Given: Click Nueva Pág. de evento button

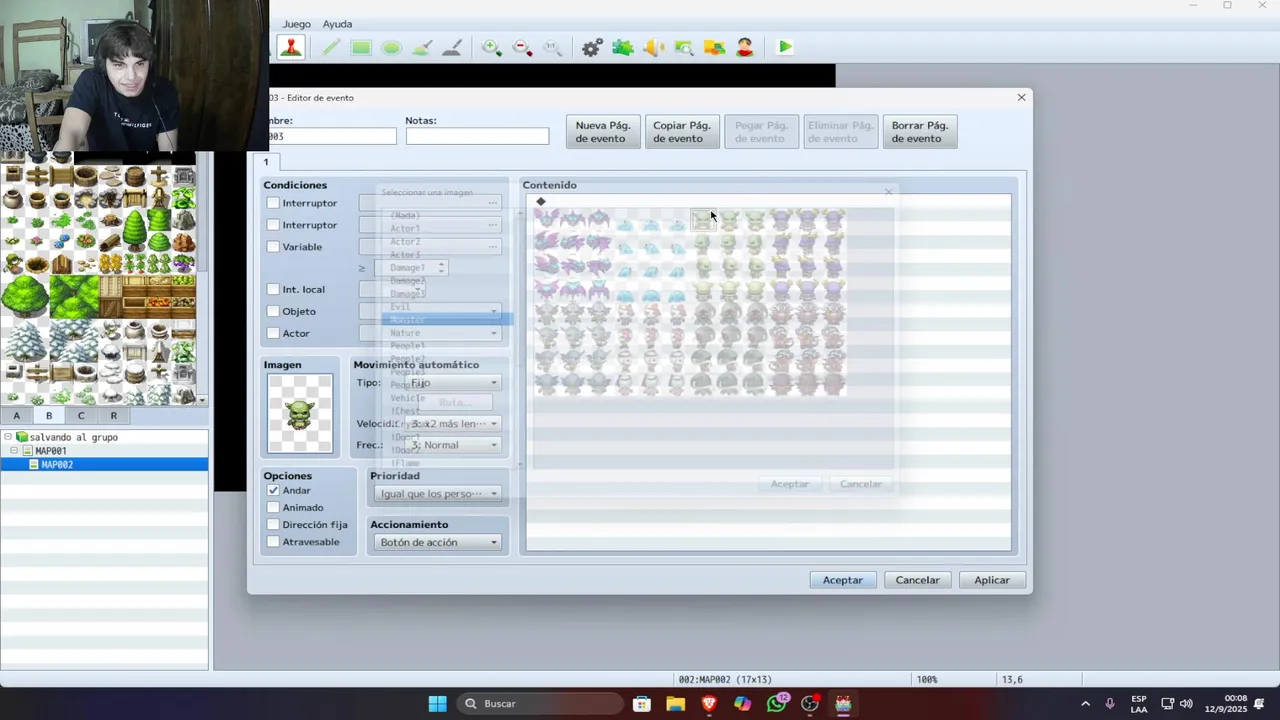Looking at the screenshot, I should pyautogui.click(x=603, y=132).
